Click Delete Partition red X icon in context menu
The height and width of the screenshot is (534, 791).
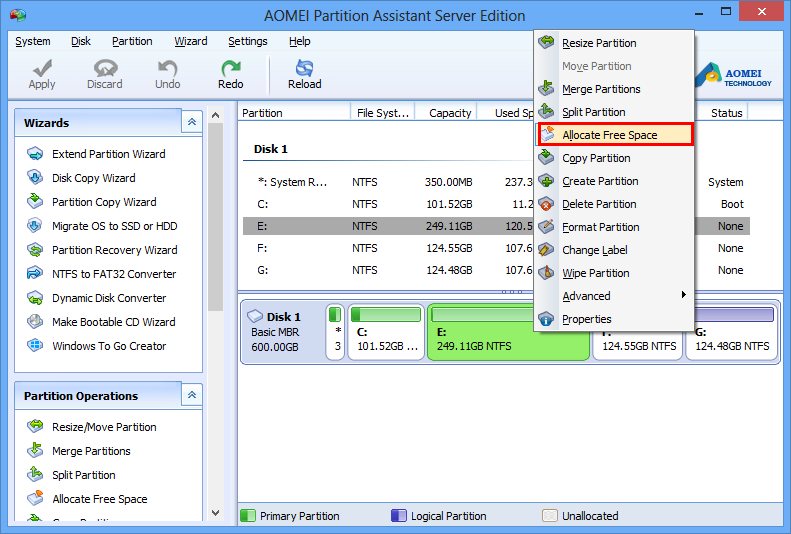coord(546,204)
